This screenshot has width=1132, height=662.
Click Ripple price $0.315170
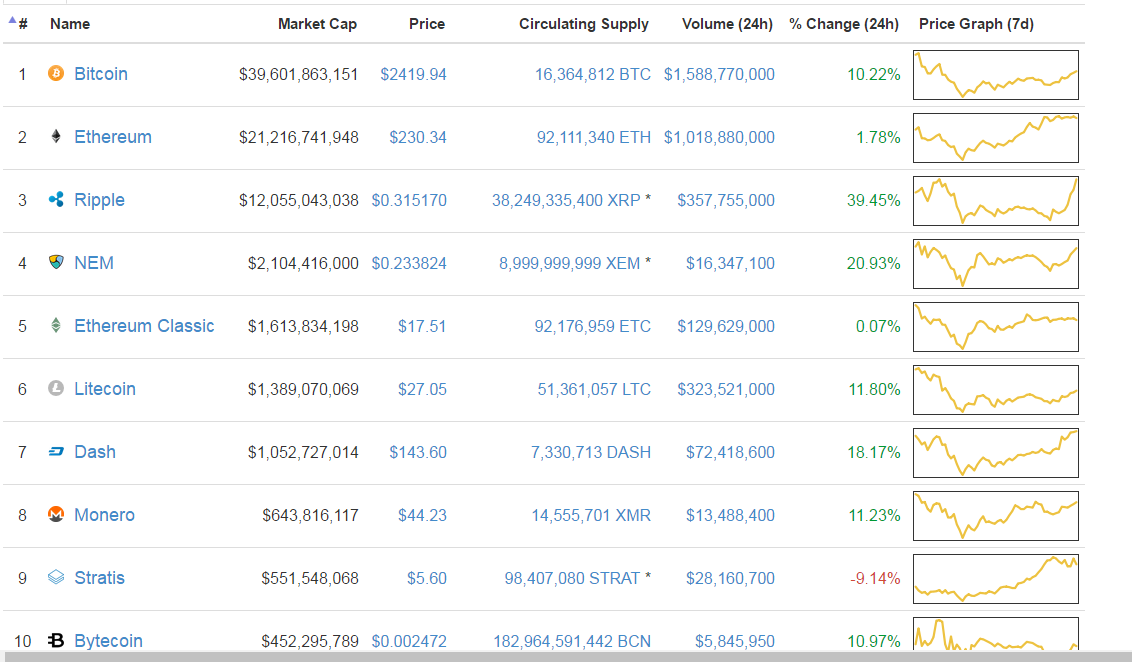tap(409, 200)
